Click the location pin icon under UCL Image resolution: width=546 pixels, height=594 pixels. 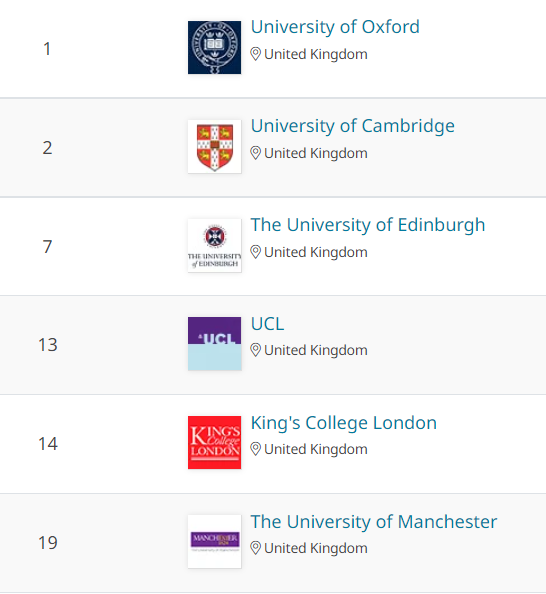click(255, 350)
